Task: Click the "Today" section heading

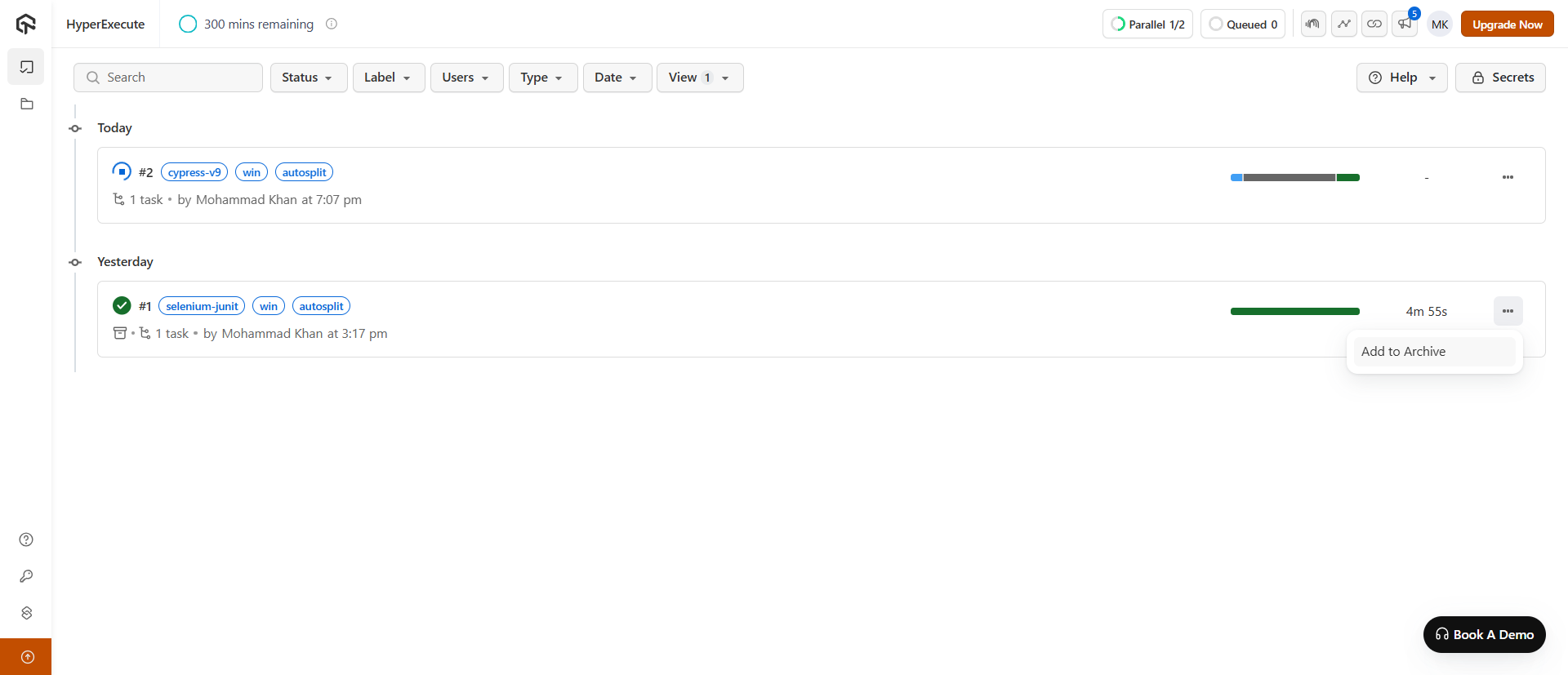Action: (x=114, y=128)
